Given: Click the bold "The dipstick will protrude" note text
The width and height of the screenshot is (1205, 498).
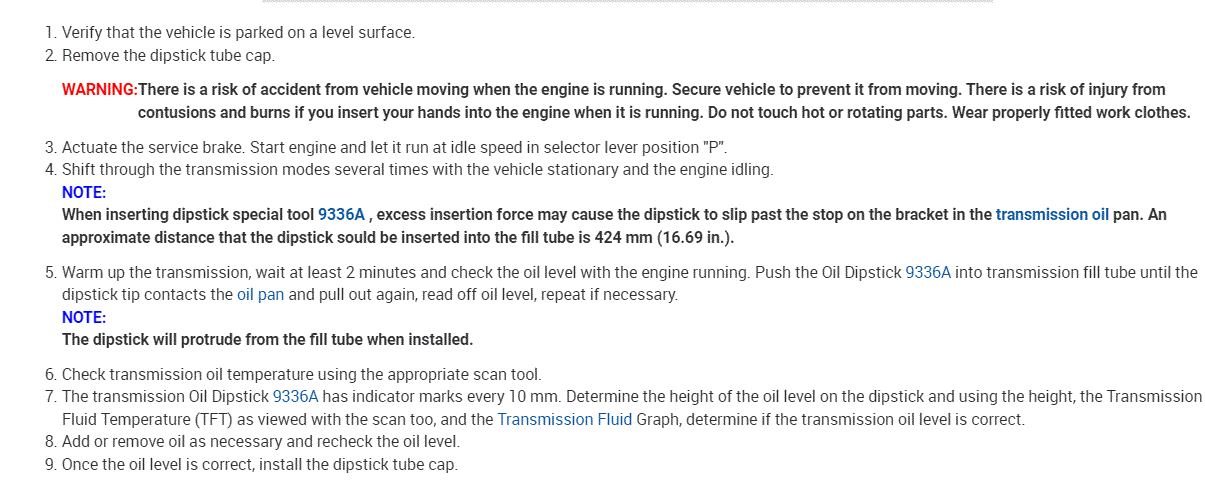Looking at the screenshot, I should 267,339.
